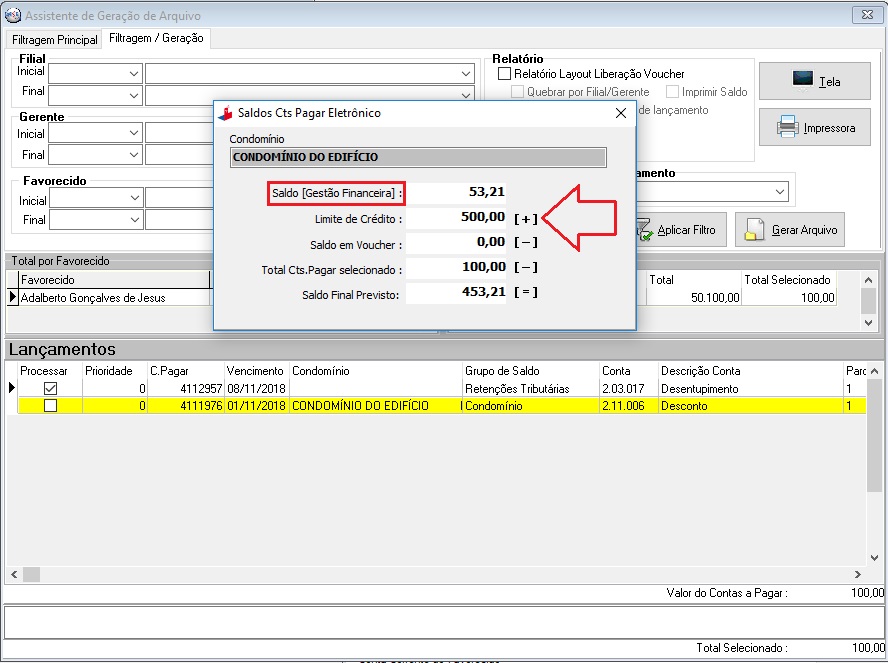Switch to the Filtragem Principal tab

coord(55,39)
